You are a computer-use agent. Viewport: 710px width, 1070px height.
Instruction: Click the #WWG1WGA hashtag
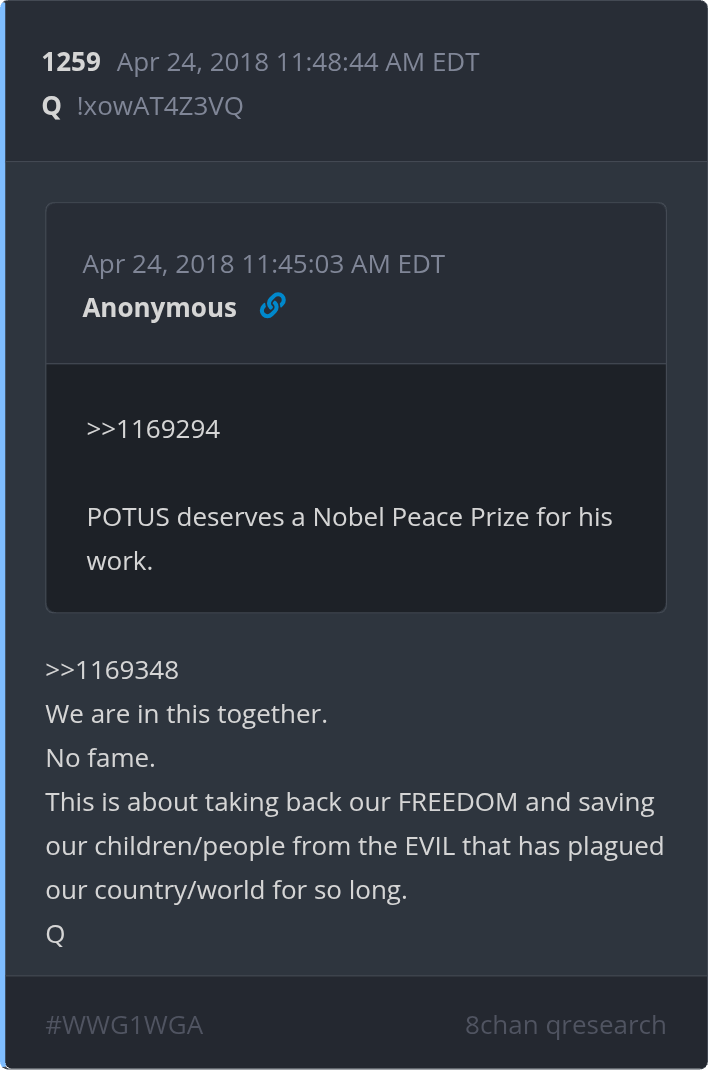pyautogui.click(x=124, y=1025)
